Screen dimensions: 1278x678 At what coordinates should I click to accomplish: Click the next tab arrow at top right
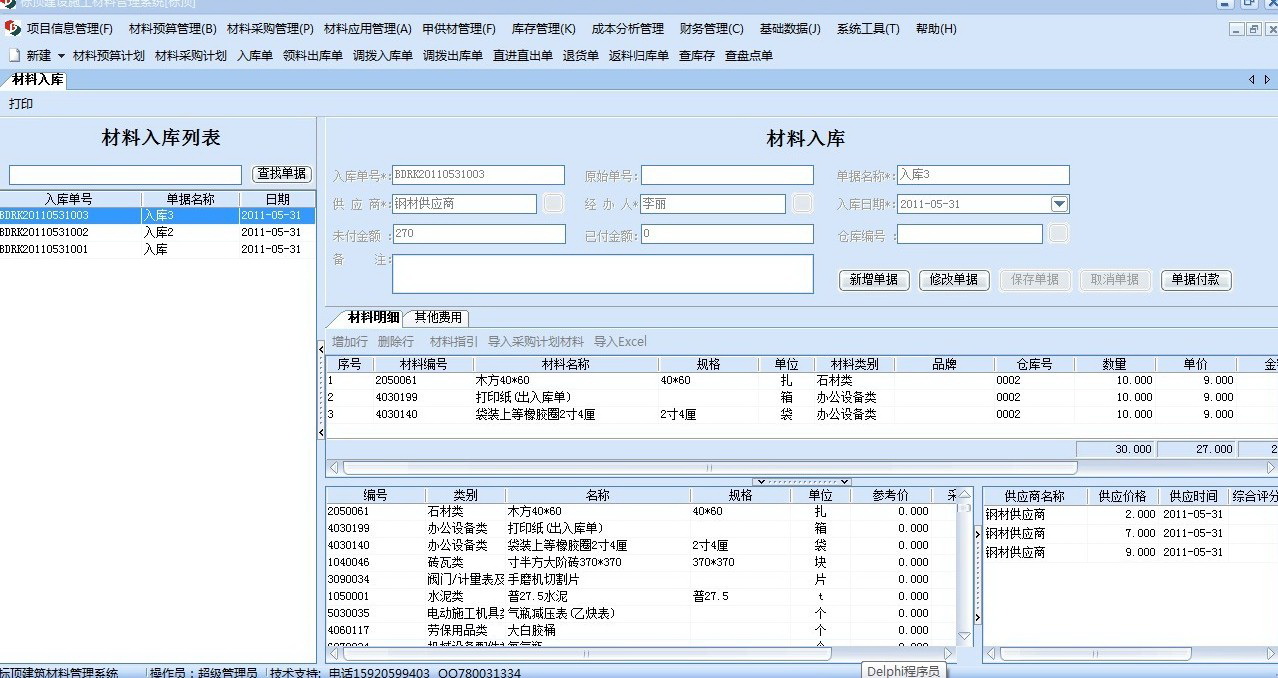pos(1266,79)
